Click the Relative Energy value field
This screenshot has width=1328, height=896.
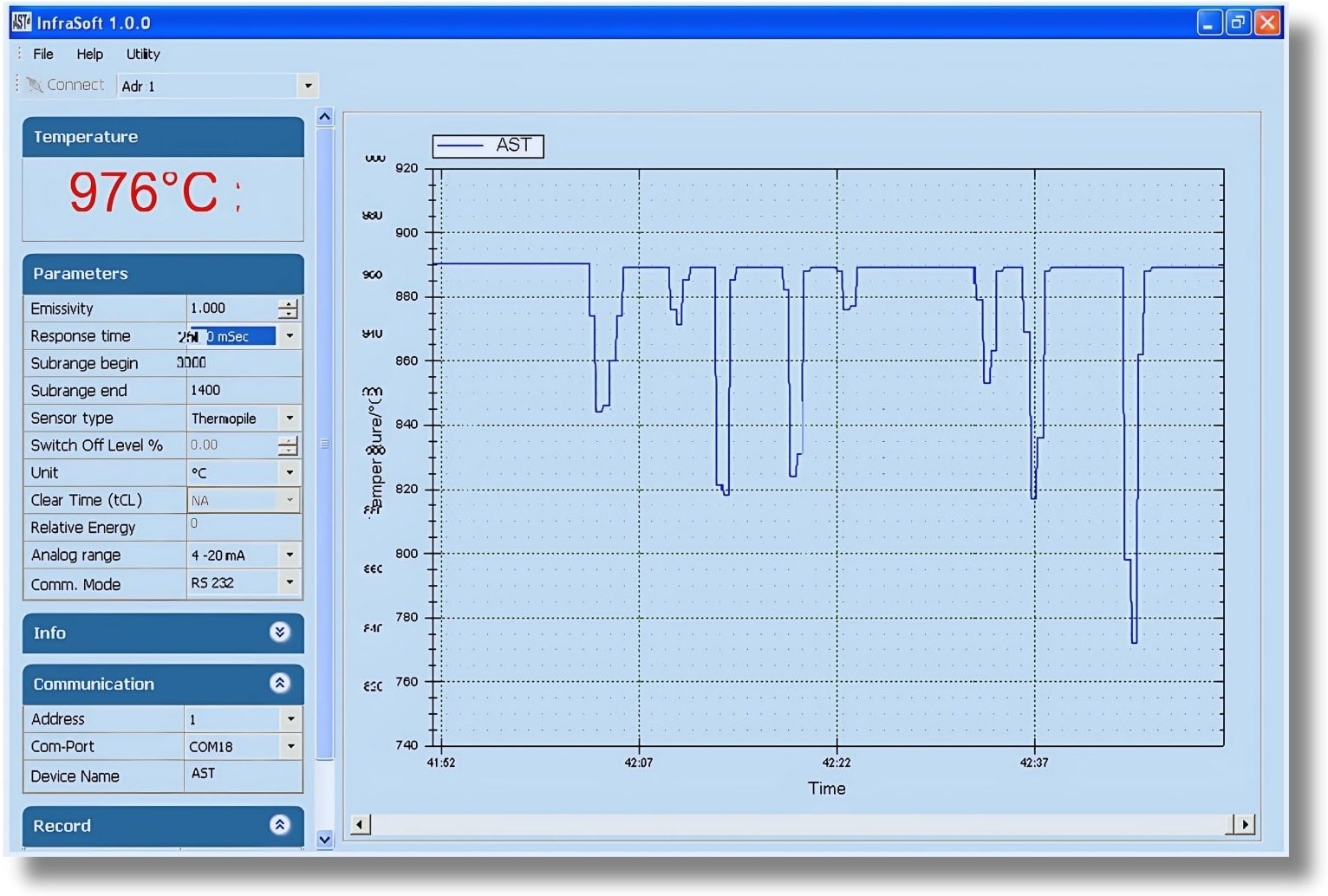244,527
